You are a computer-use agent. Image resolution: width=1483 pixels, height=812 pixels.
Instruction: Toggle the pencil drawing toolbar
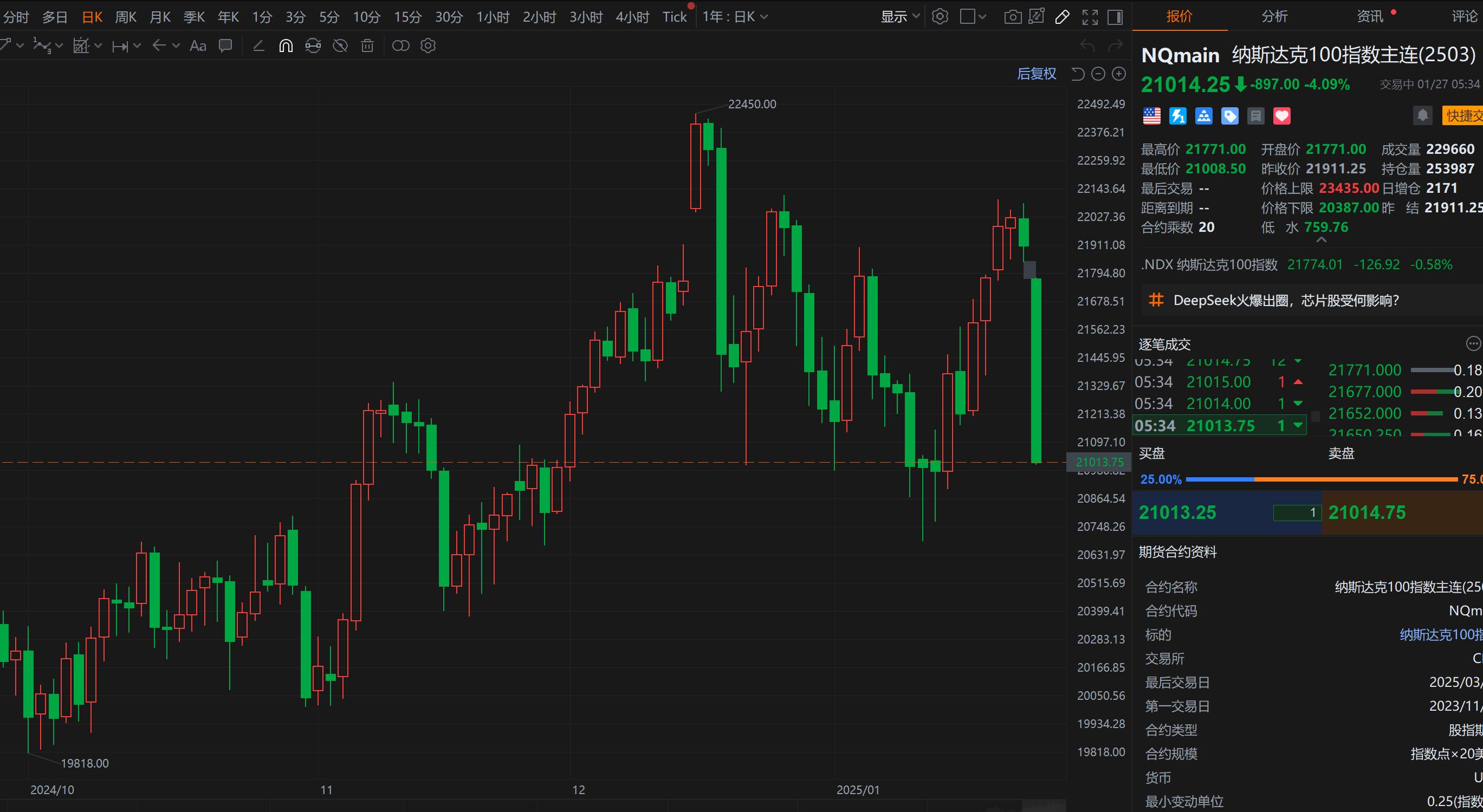[1063, 17]
